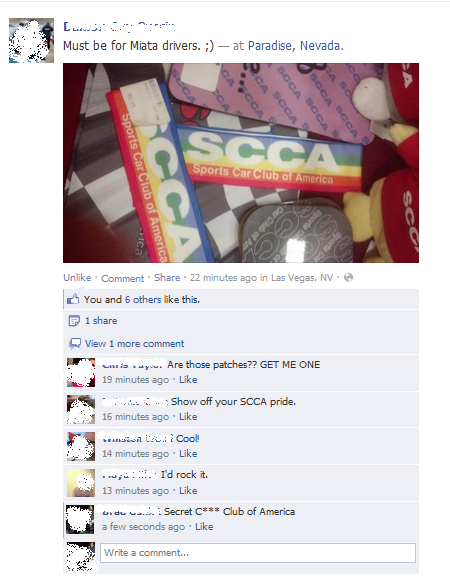Image resolution: width=450 pixels, height=582 pixels.
Task: Click the share count note icon
Action: coord(74,321)
